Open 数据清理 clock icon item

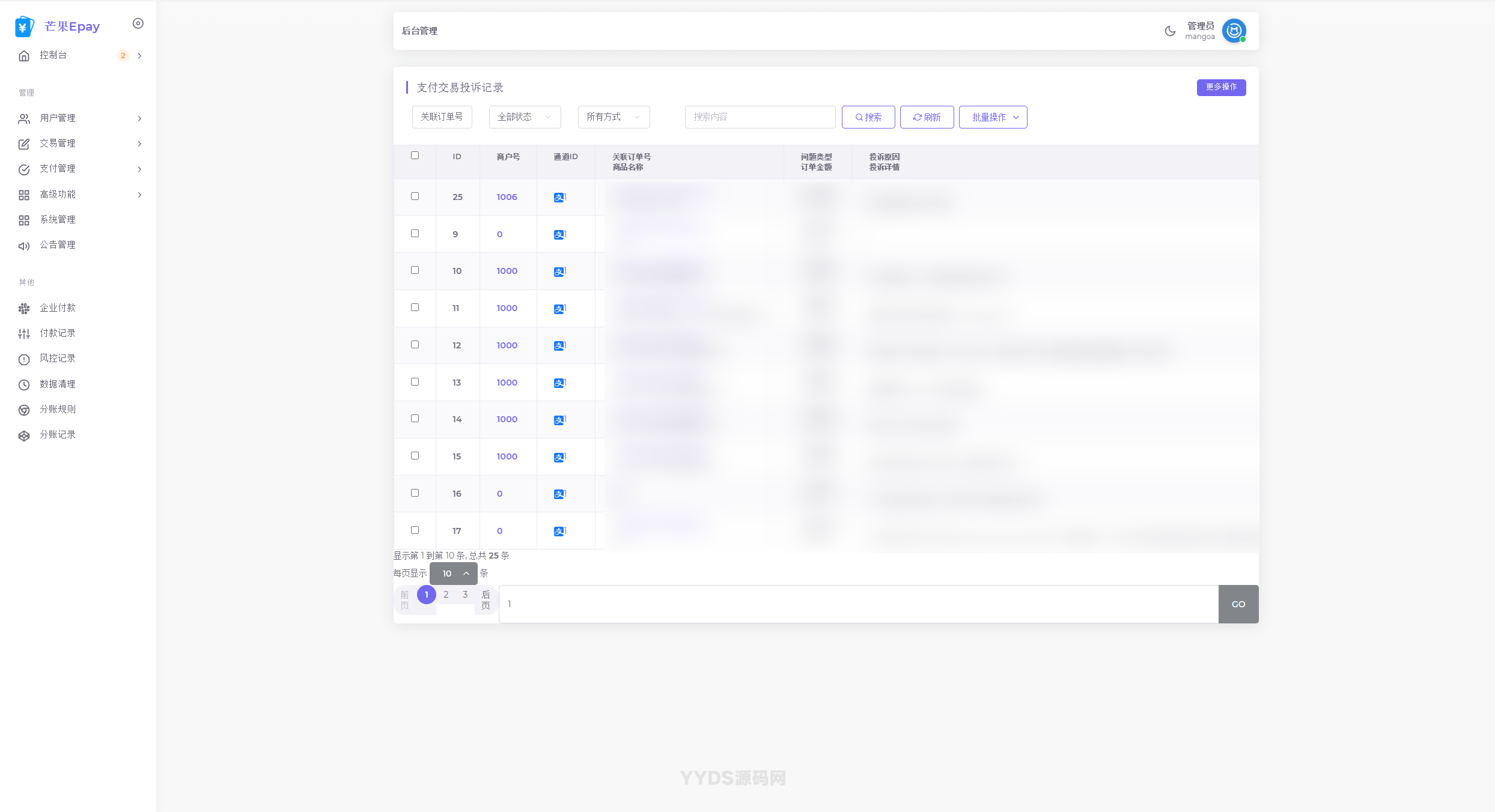24,384
